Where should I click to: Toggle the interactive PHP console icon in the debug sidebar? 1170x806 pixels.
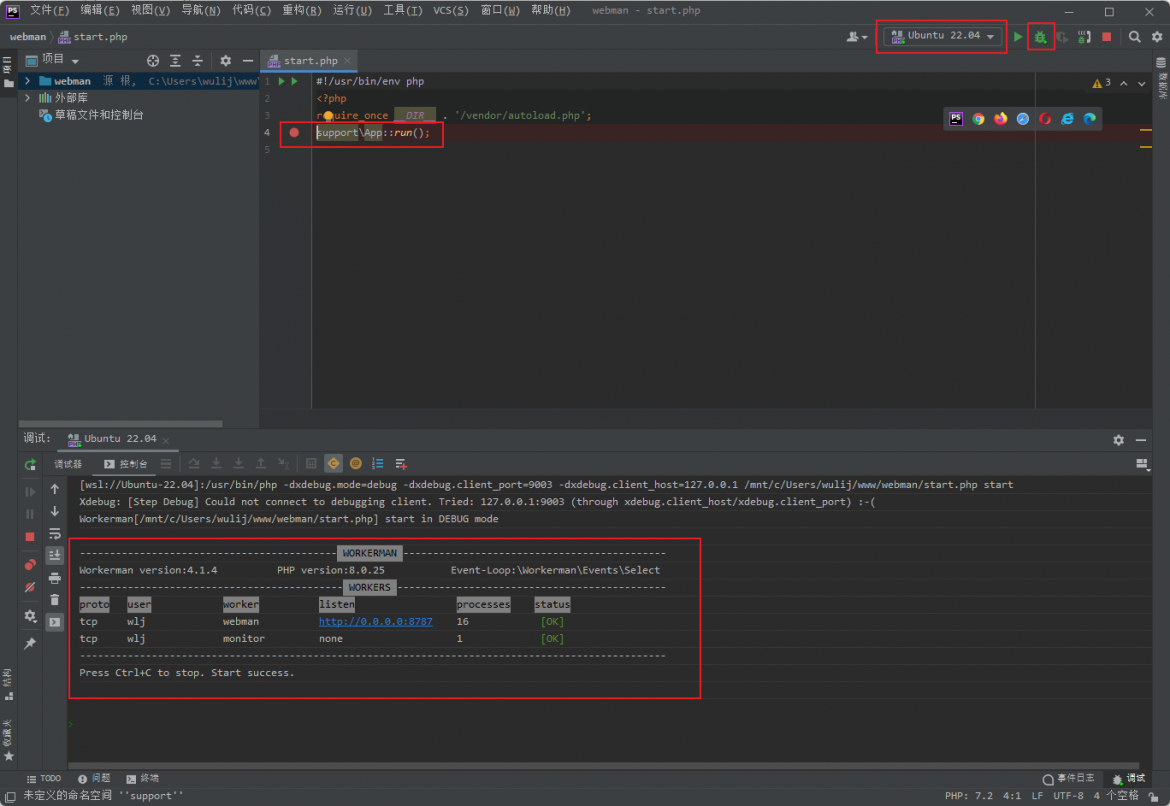[54, 622]
